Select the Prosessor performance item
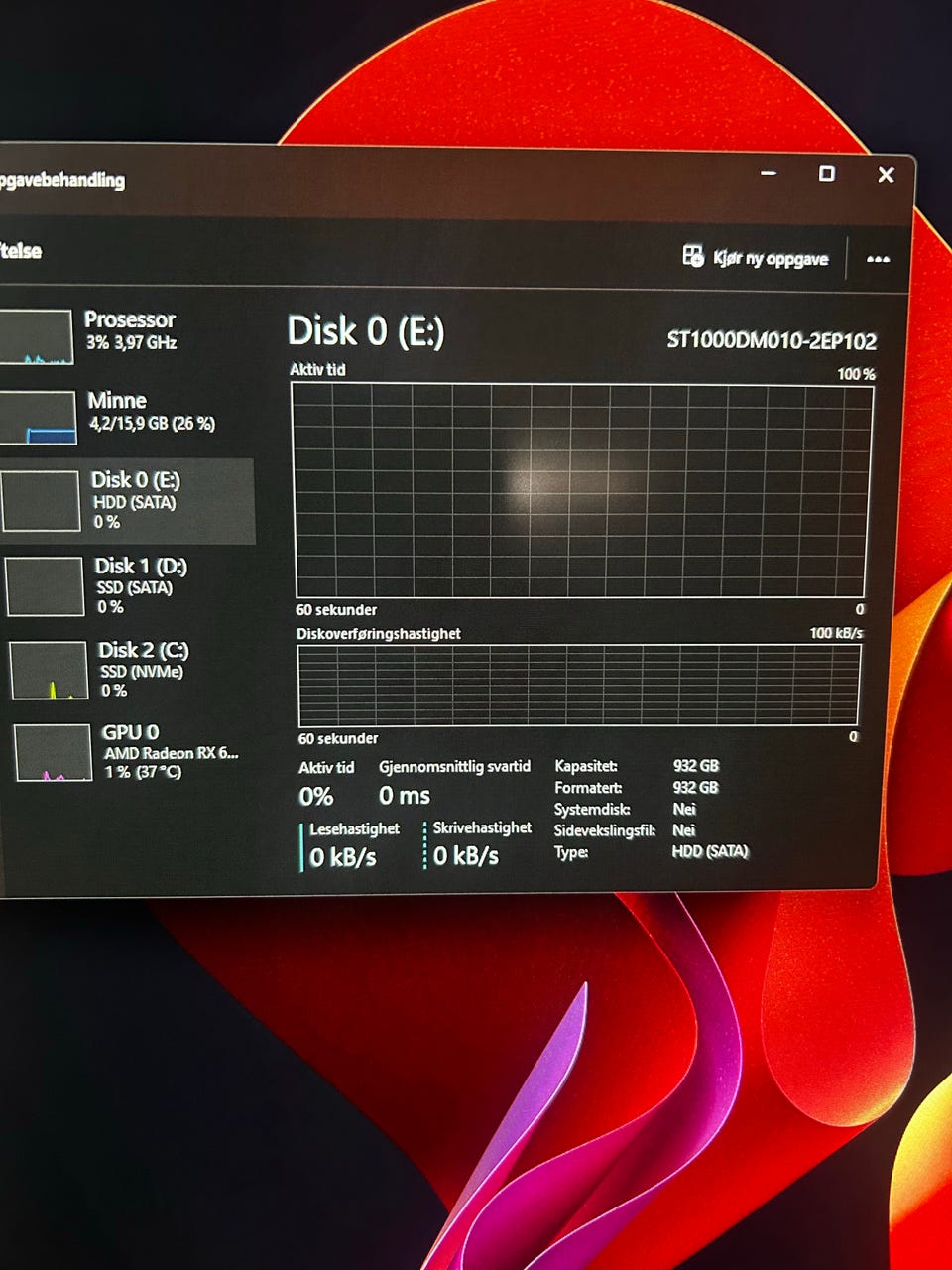 [x=124, y=335]
